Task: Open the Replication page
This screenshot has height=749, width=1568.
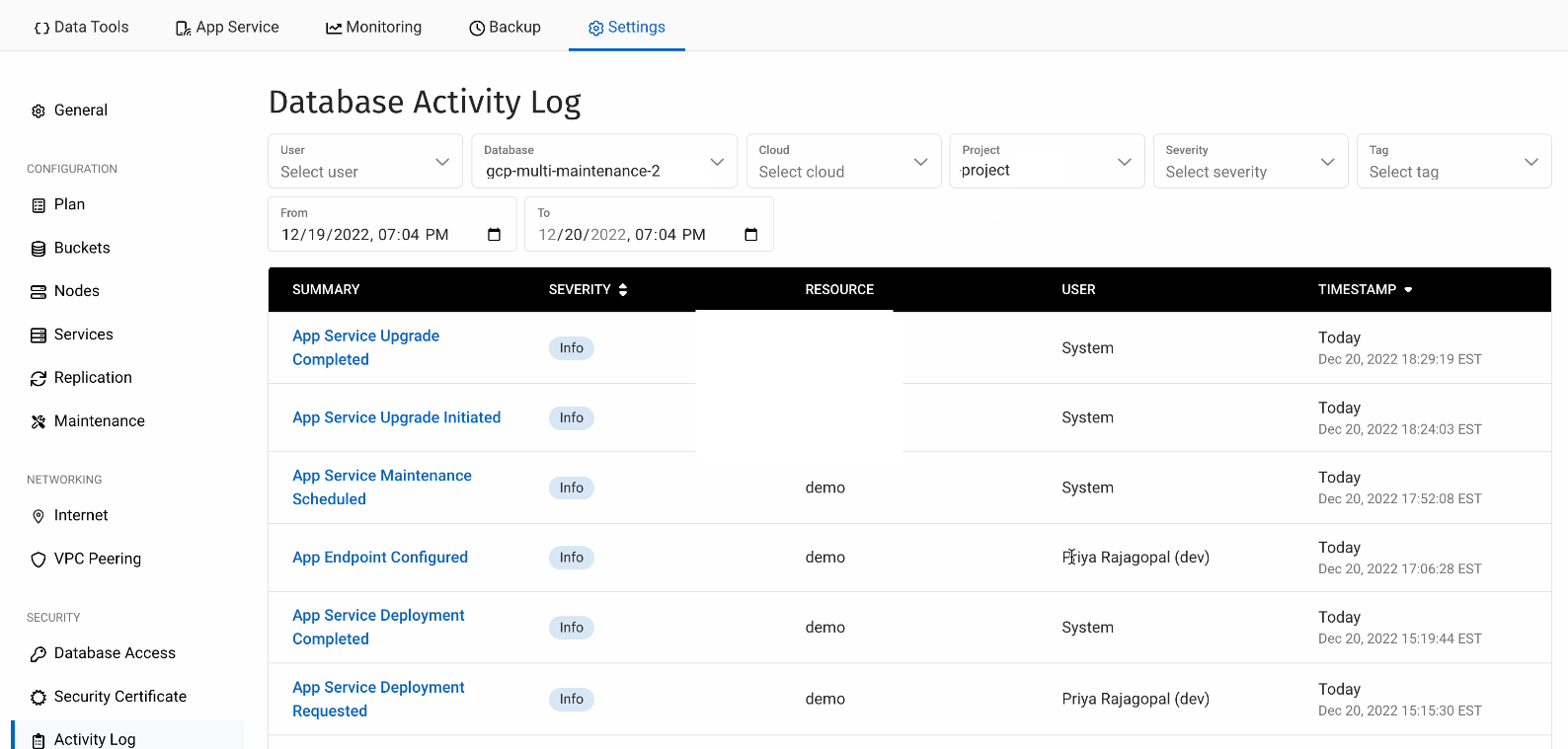Action: [x=93, y=378]
